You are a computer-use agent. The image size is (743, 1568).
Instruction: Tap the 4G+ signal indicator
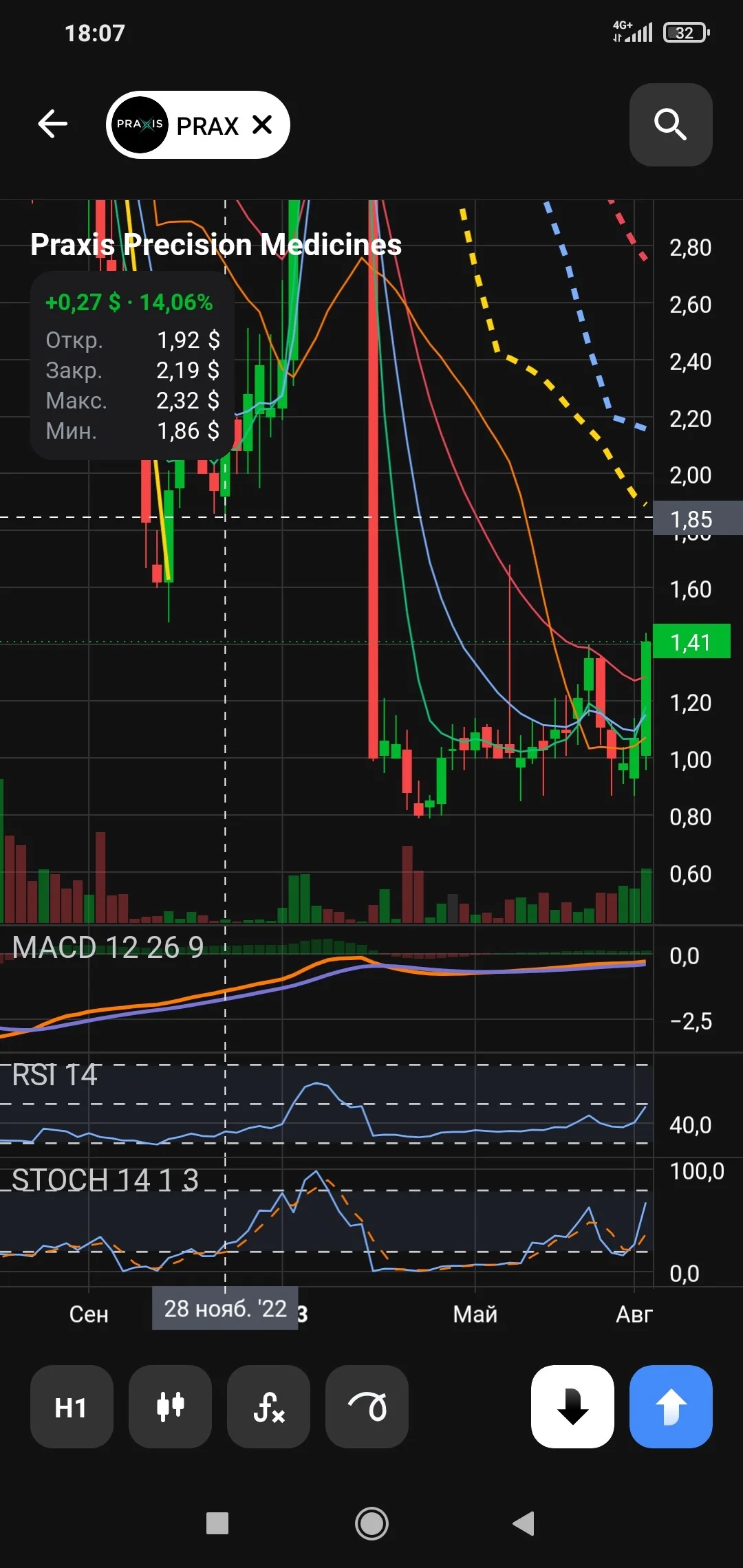(632, 32)
